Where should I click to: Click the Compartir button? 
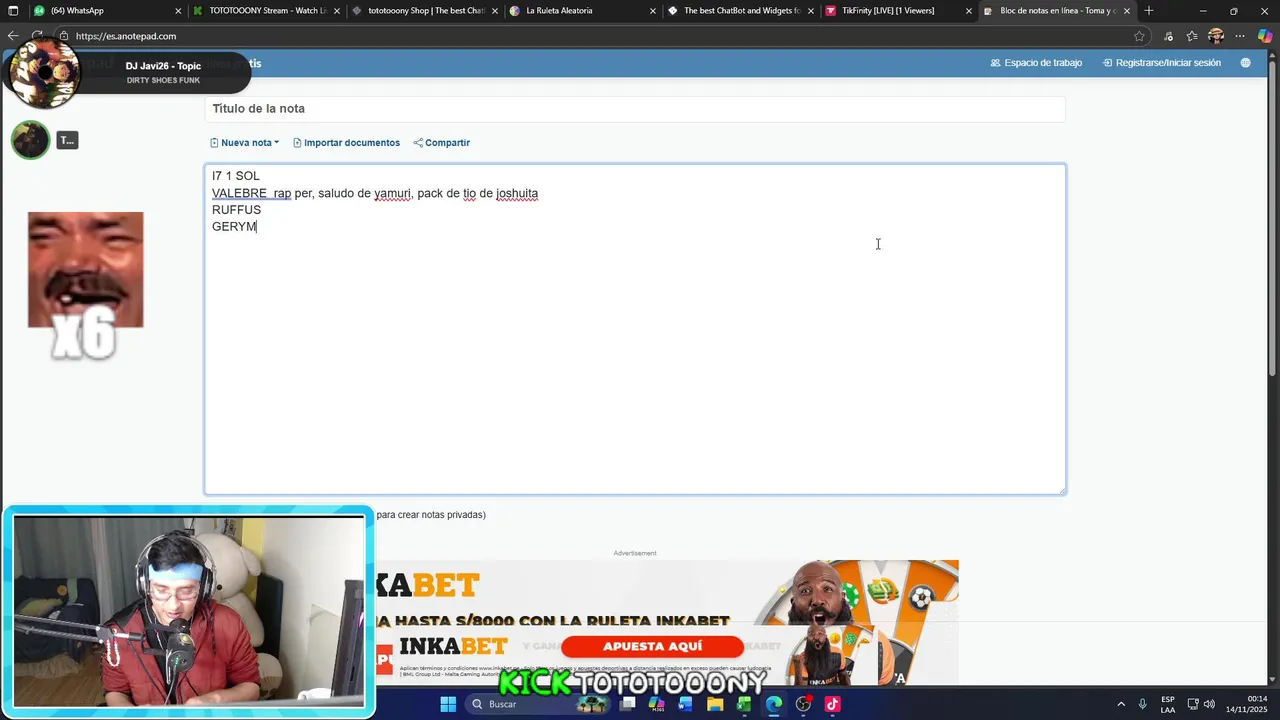[x=442, y=143]
